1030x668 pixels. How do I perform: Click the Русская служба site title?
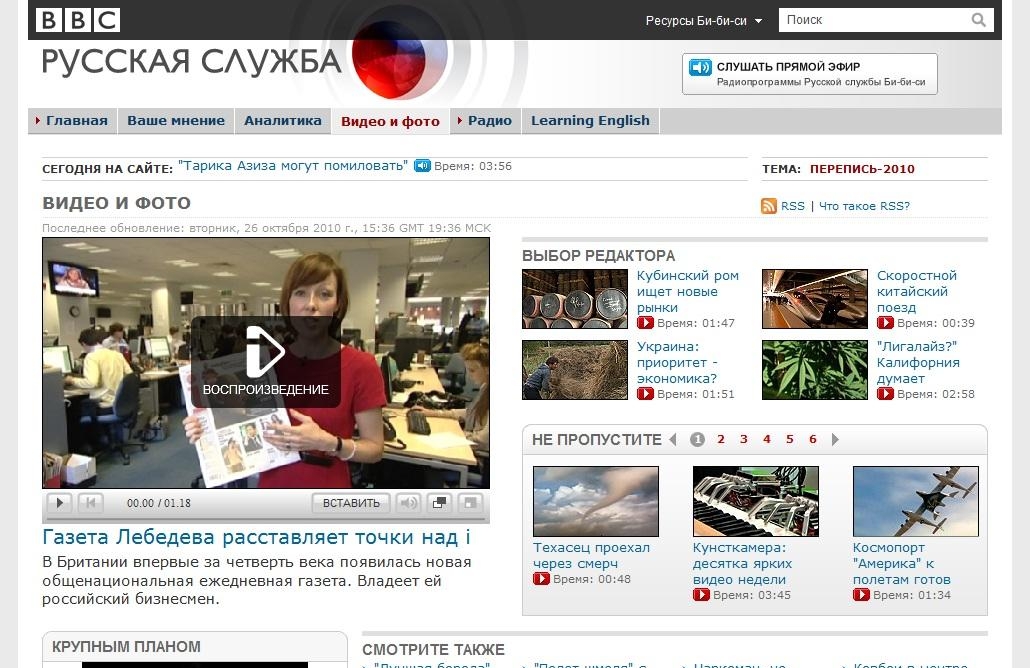click(191, 62)
